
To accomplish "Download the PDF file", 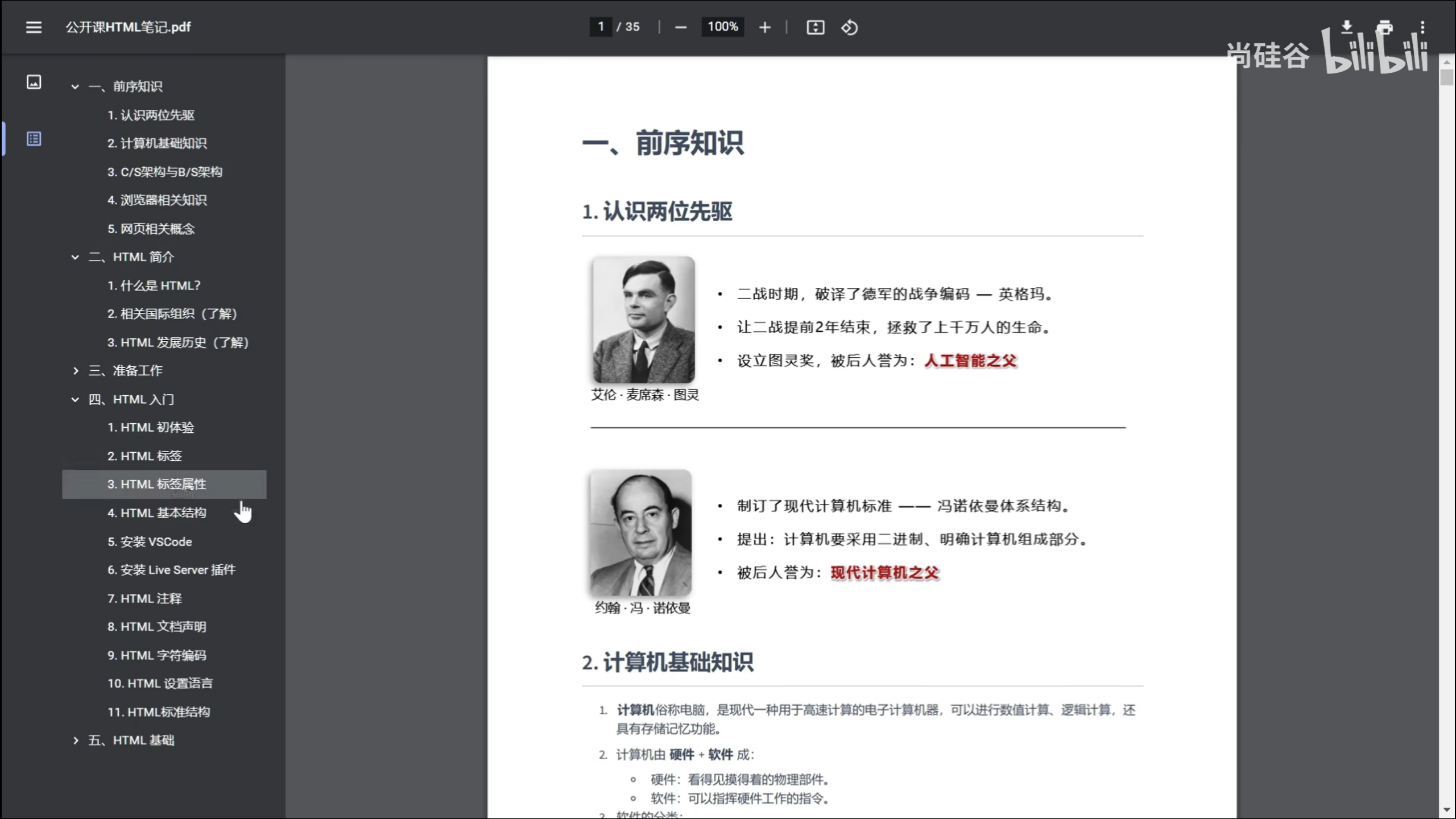I will click(1346, 27).
